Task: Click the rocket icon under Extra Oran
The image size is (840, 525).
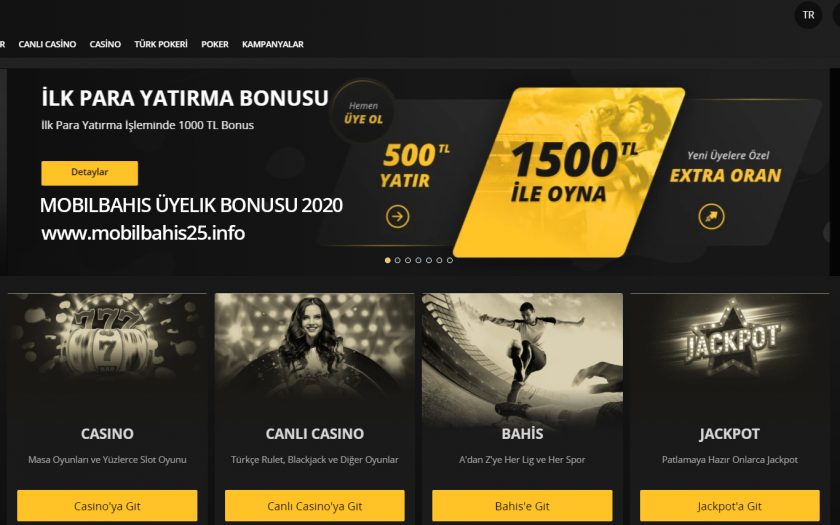Action: click(711, 216)
